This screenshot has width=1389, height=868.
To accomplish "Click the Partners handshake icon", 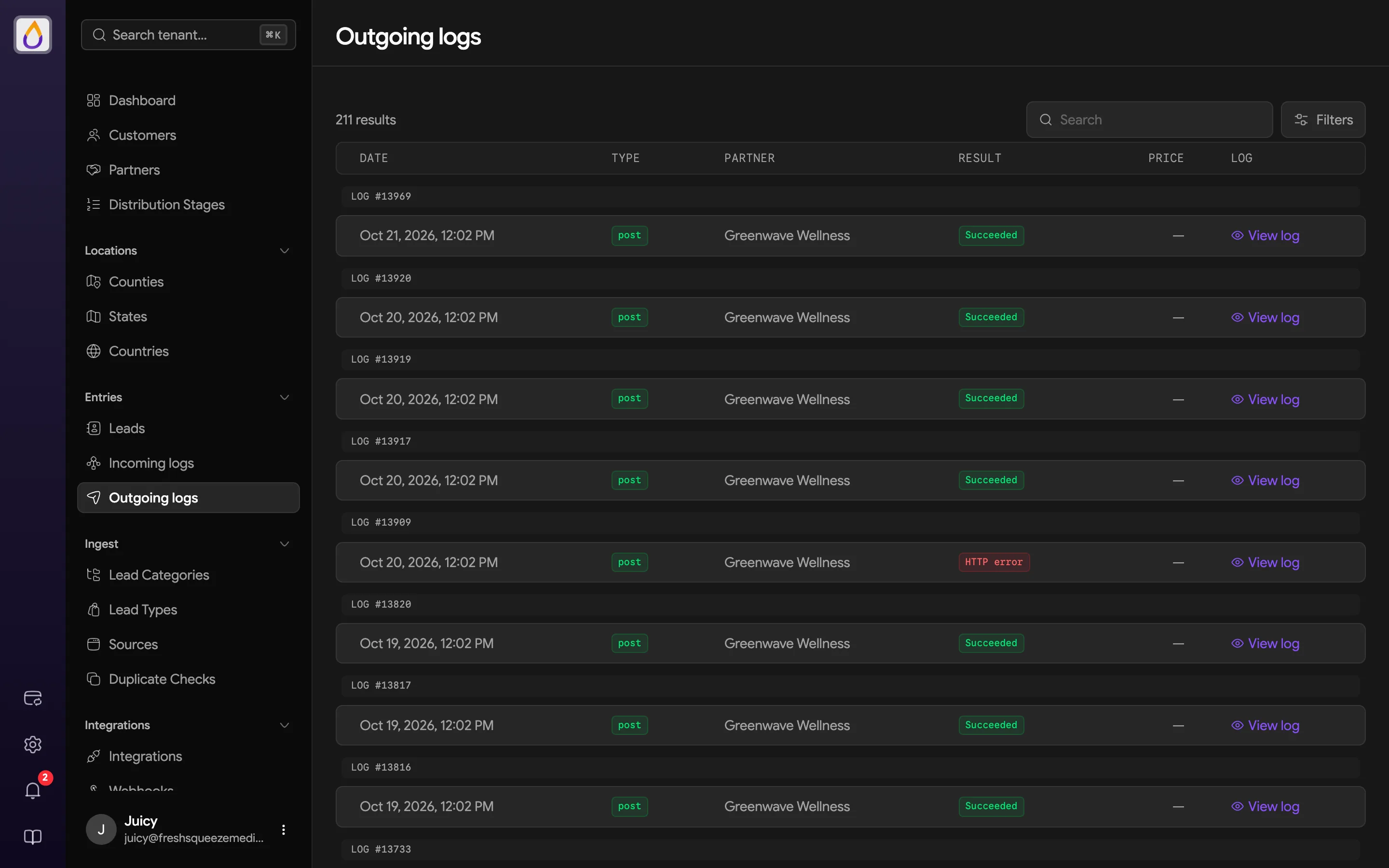I will click(94, 170).
